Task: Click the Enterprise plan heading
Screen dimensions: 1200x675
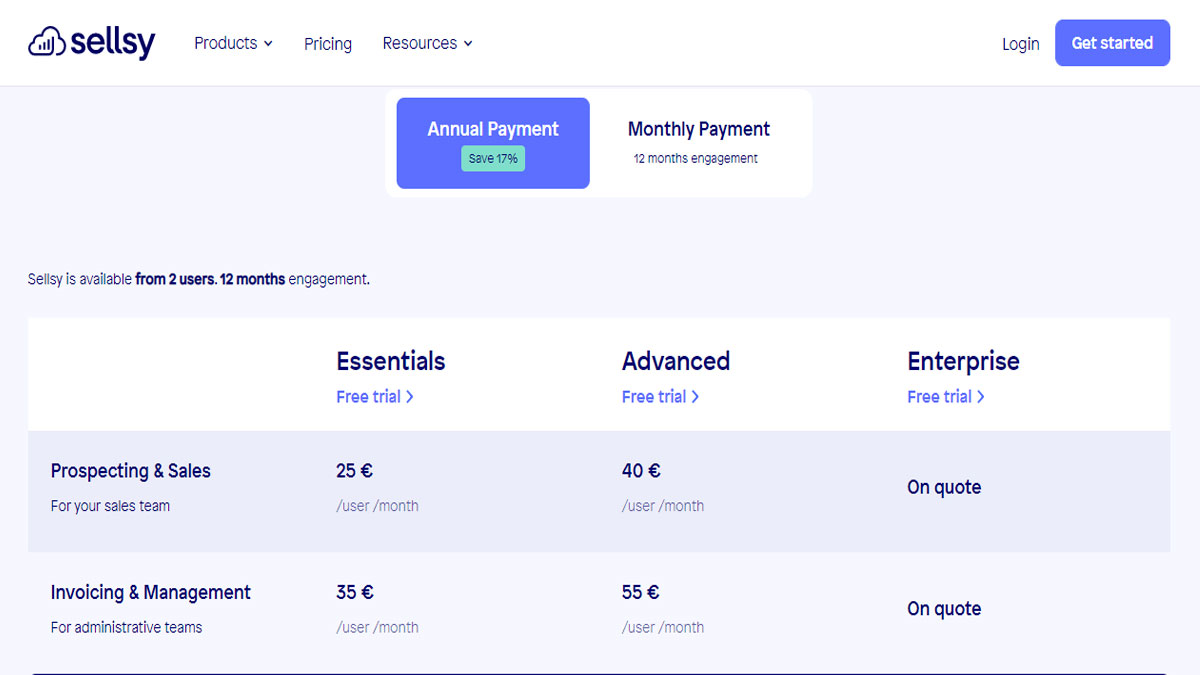Action: 963,361
